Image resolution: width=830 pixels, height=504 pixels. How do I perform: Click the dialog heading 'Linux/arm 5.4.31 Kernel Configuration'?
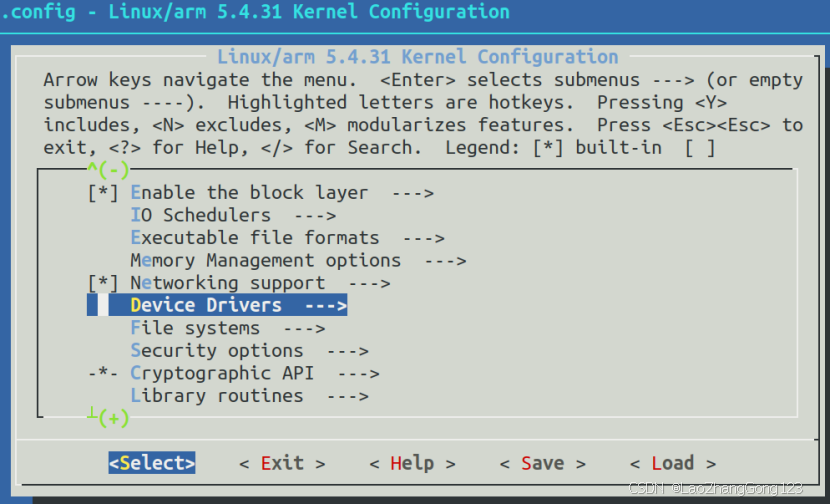[418, 57]
